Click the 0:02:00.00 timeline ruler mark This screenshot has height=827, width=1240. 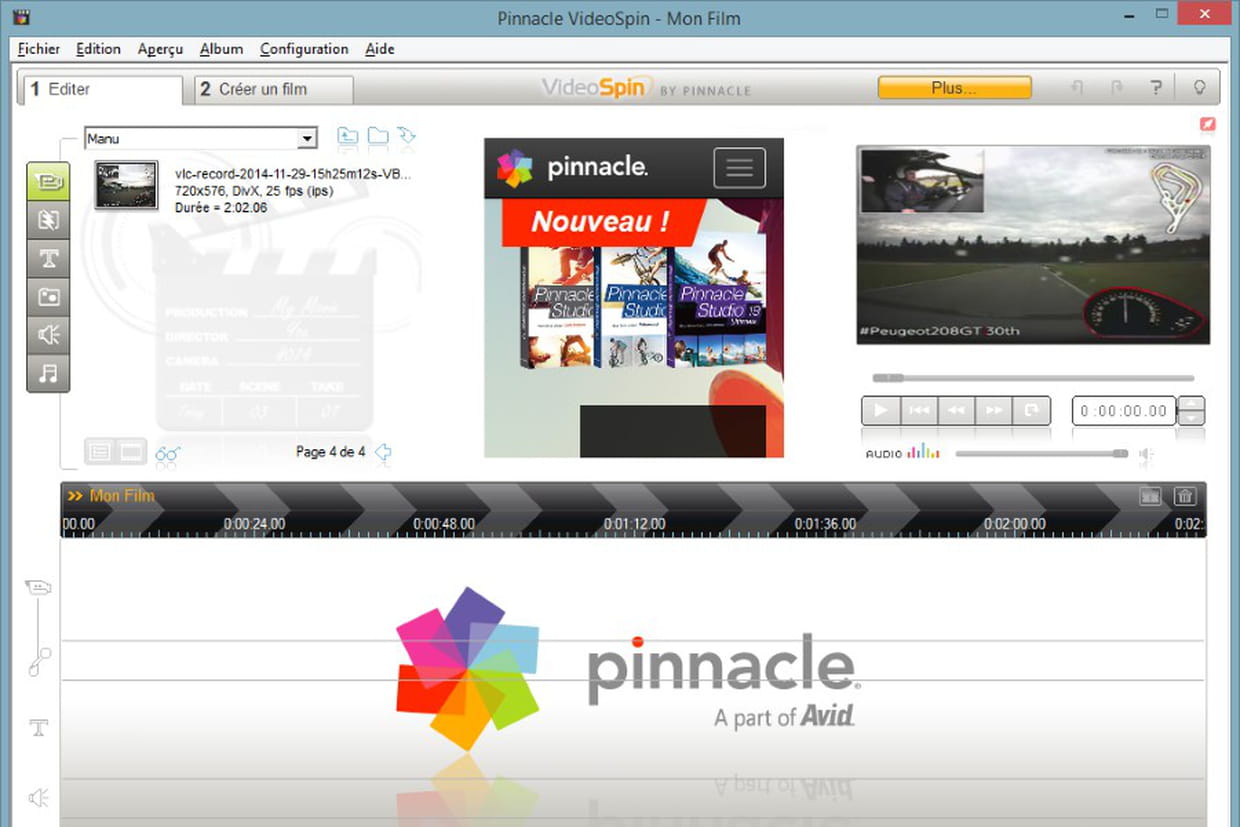[1015, 524]
